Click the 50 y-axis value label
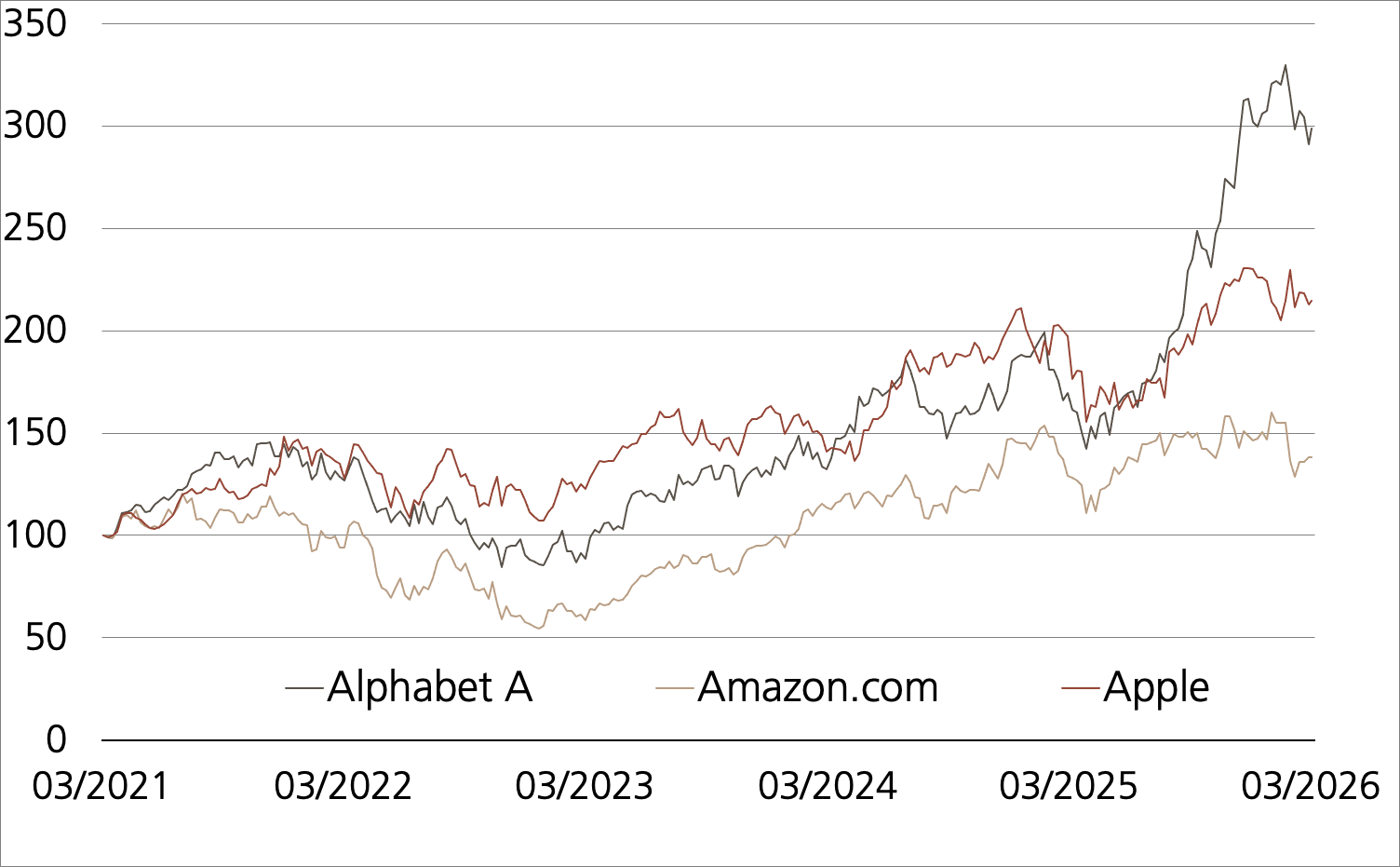Screen dimensions: 1400x867 coord(46,638)
